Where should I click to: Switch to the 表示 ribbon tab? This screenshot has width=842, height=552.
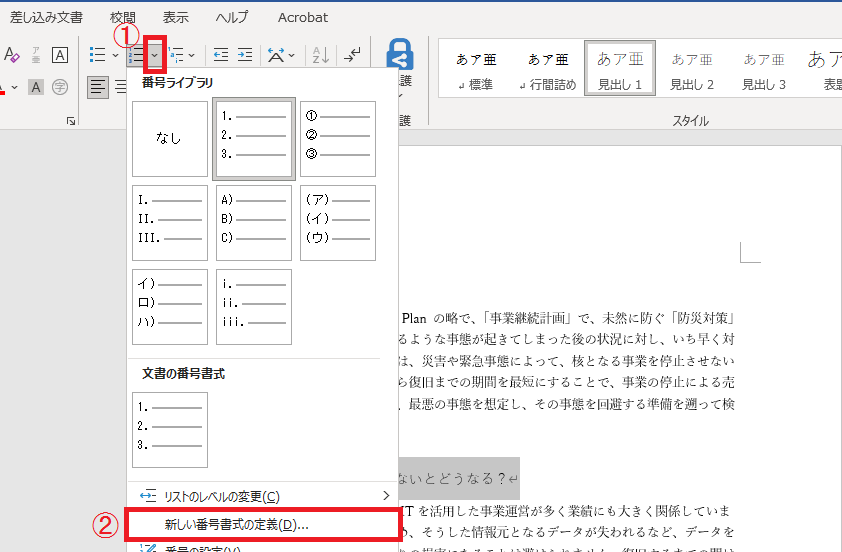click(x=176, y=17)
